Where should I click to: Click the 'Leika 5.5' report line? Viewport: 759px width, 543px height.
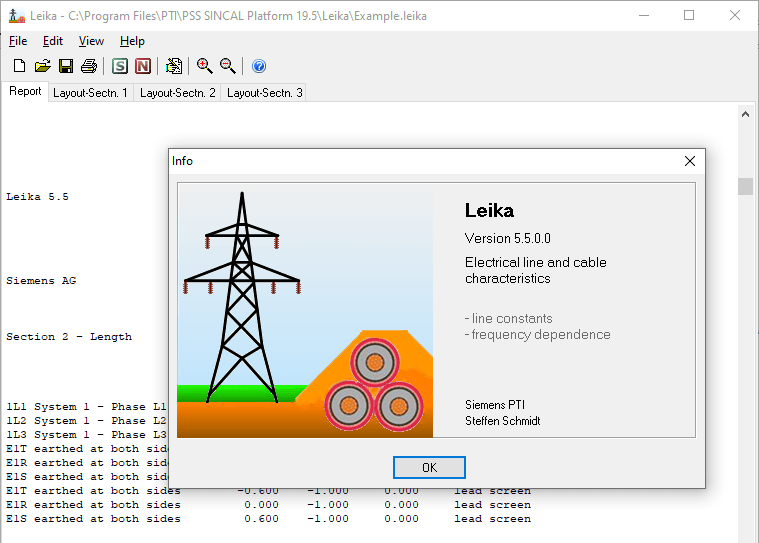[x=37, y=197]
